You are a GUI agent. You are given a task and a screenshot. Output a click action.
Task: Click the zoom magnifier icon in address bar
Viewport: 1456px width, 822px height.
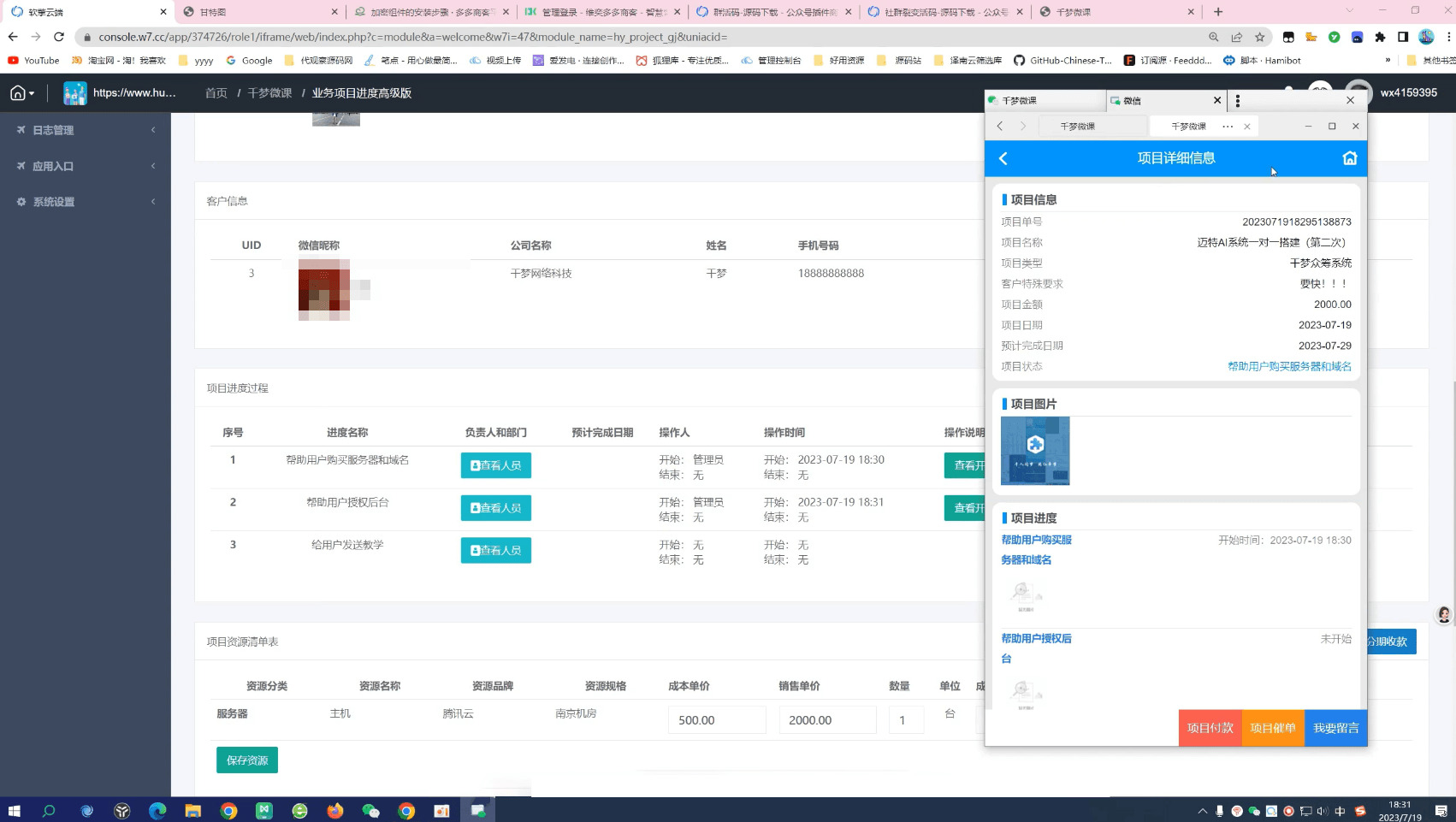point(1213,37)
